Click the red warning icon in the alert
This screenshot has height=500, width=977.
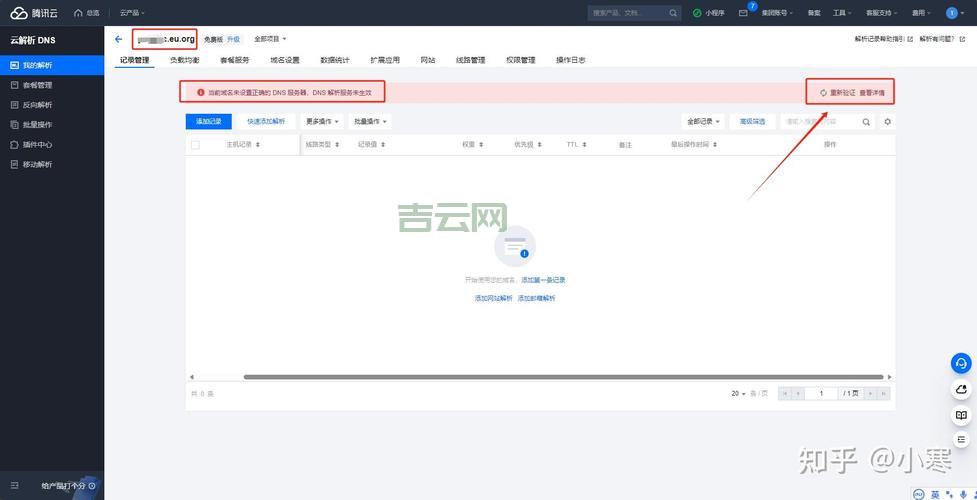[x=201, y=92]
